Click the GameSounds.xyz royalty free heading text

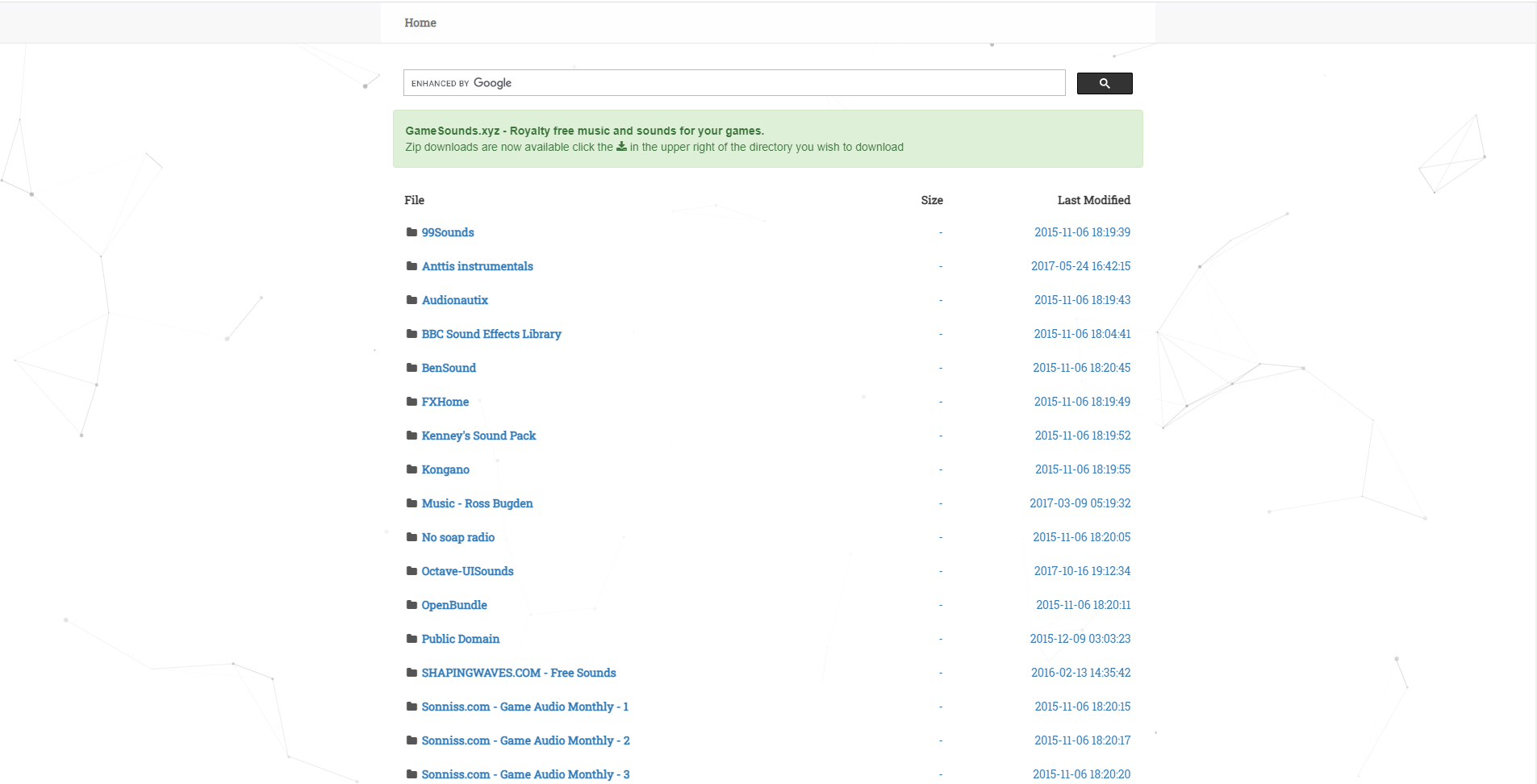click(584, 131)
